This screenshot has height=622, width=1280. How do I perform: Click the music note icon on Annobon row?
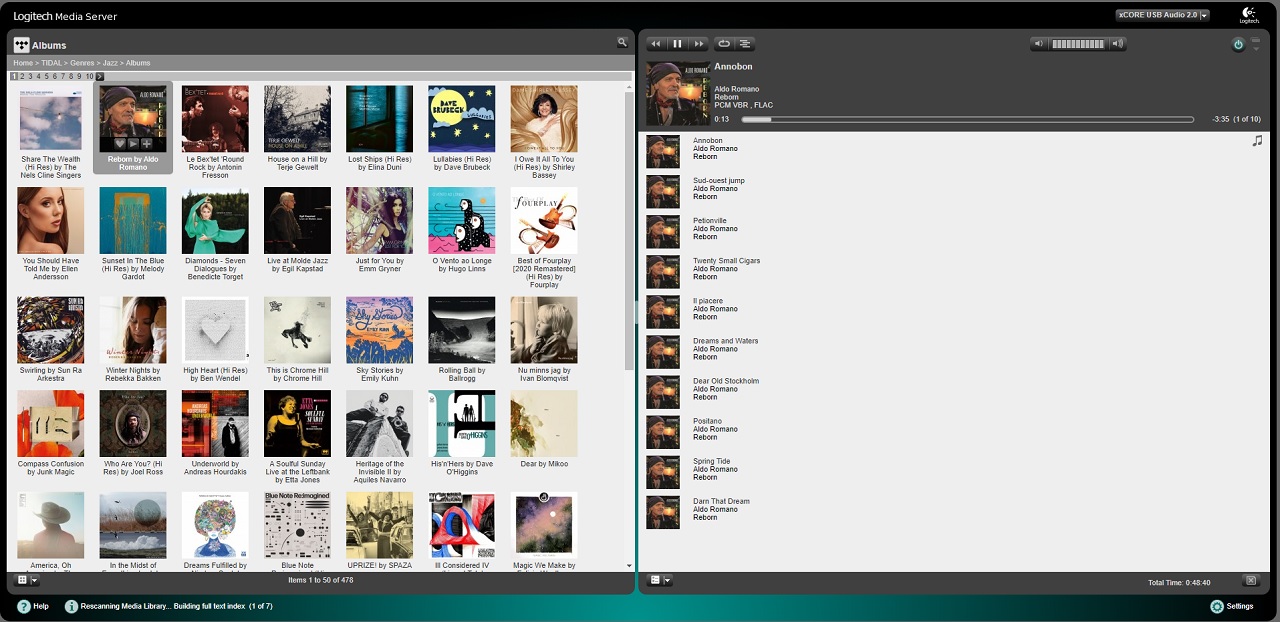coord(1257,141)
